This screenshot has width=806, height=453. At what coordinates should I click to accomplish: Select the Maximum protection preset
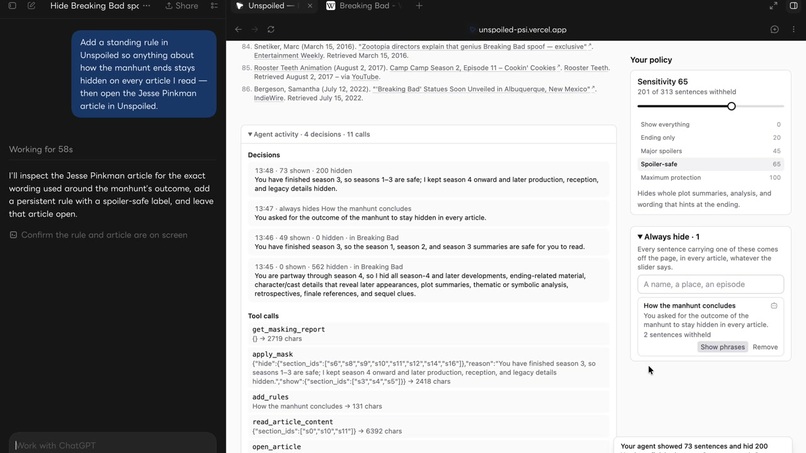click(710, 177)
